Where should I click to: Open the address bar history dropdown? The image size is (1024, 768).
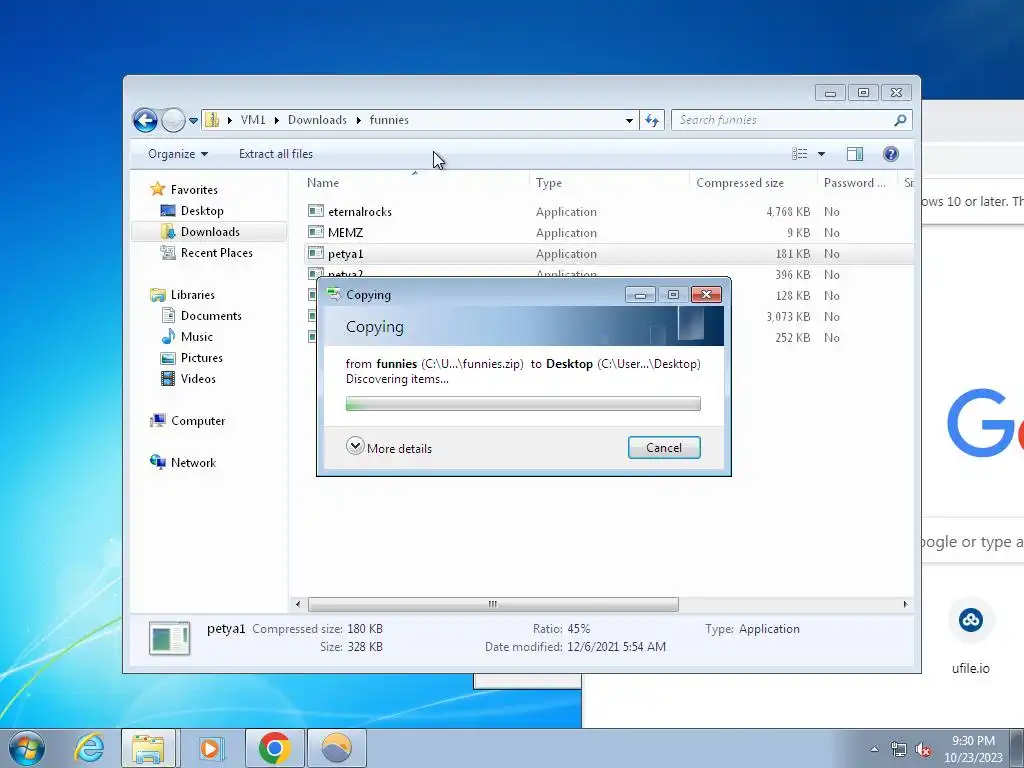point(629,120)
